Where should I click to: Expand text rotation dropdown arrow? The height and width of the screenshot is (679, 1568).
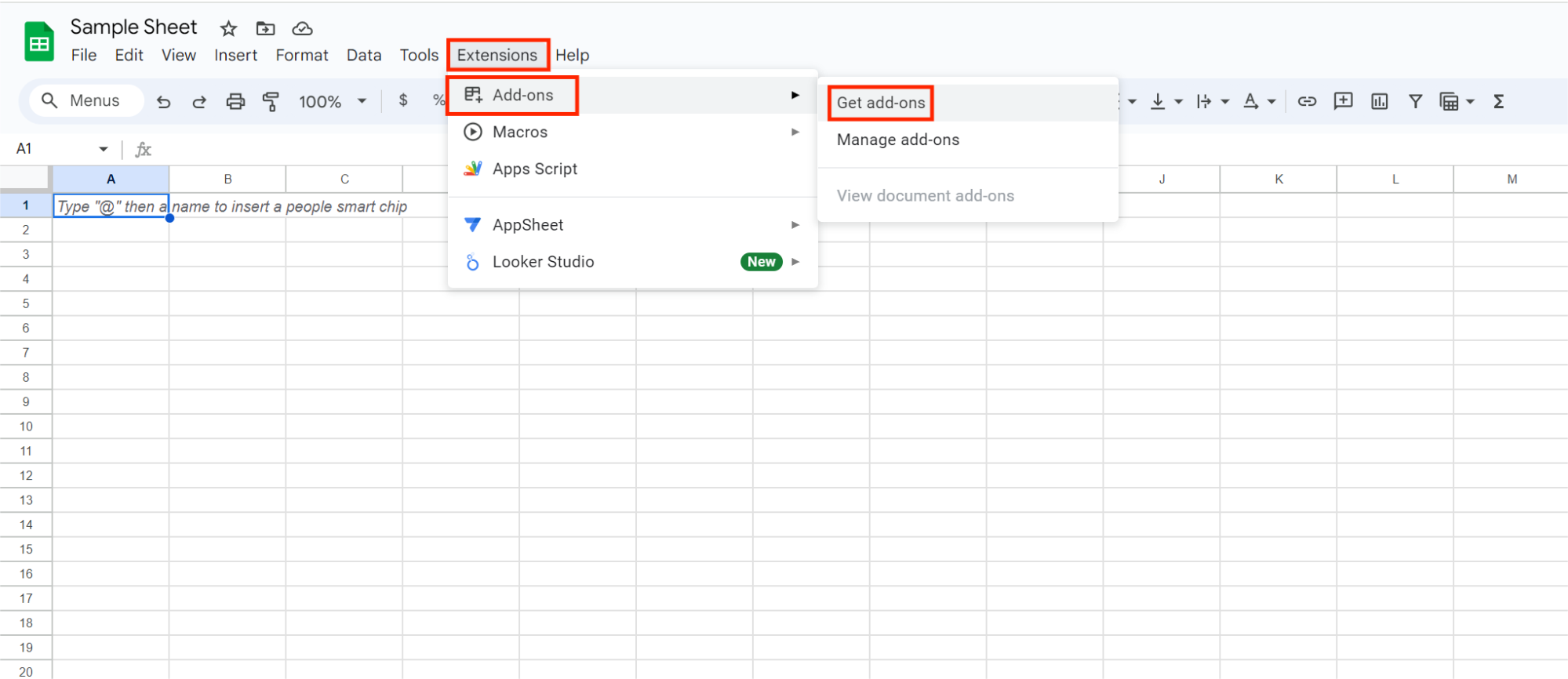[1271, 101]
